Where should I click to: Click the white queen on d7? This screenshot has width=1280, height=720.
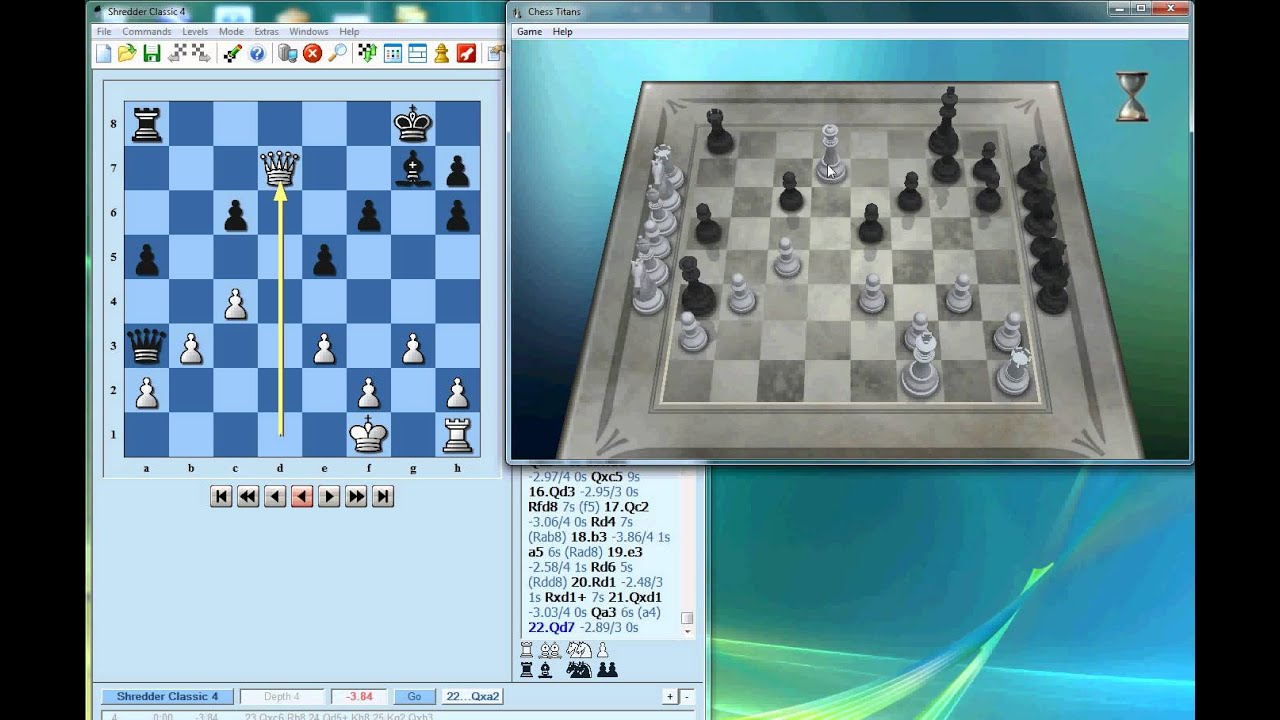tap(280, 168)
